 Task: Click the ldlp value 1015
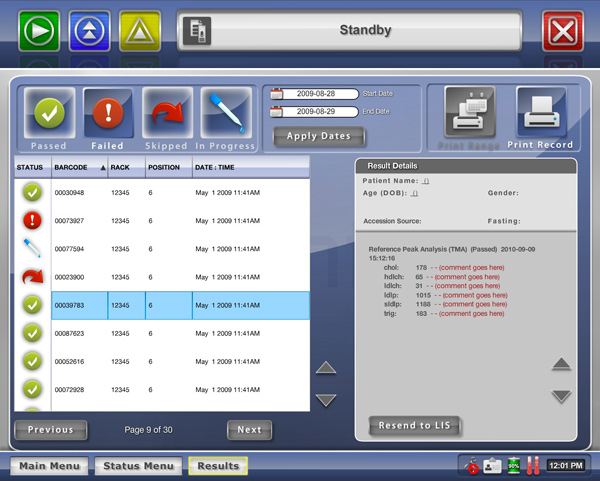pyautogui.click(x=423, y=295)
